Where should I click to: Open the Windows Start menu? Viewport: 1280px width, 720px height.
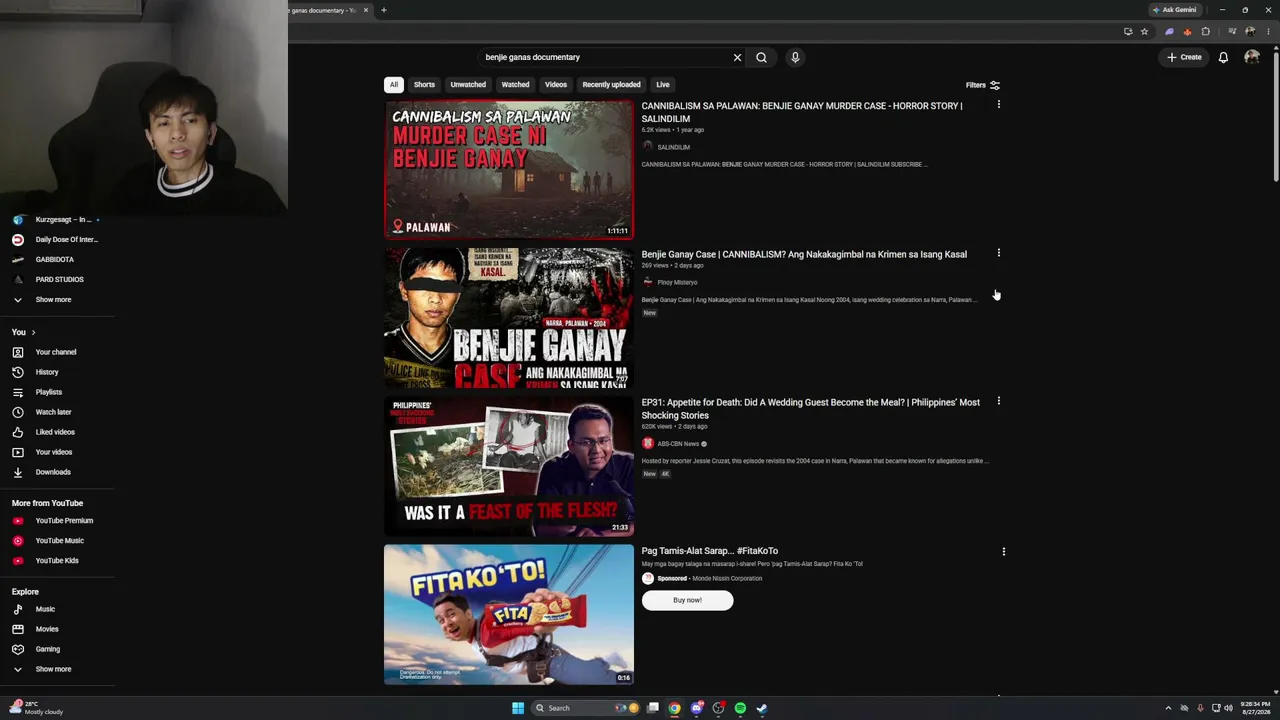point(518,708)
